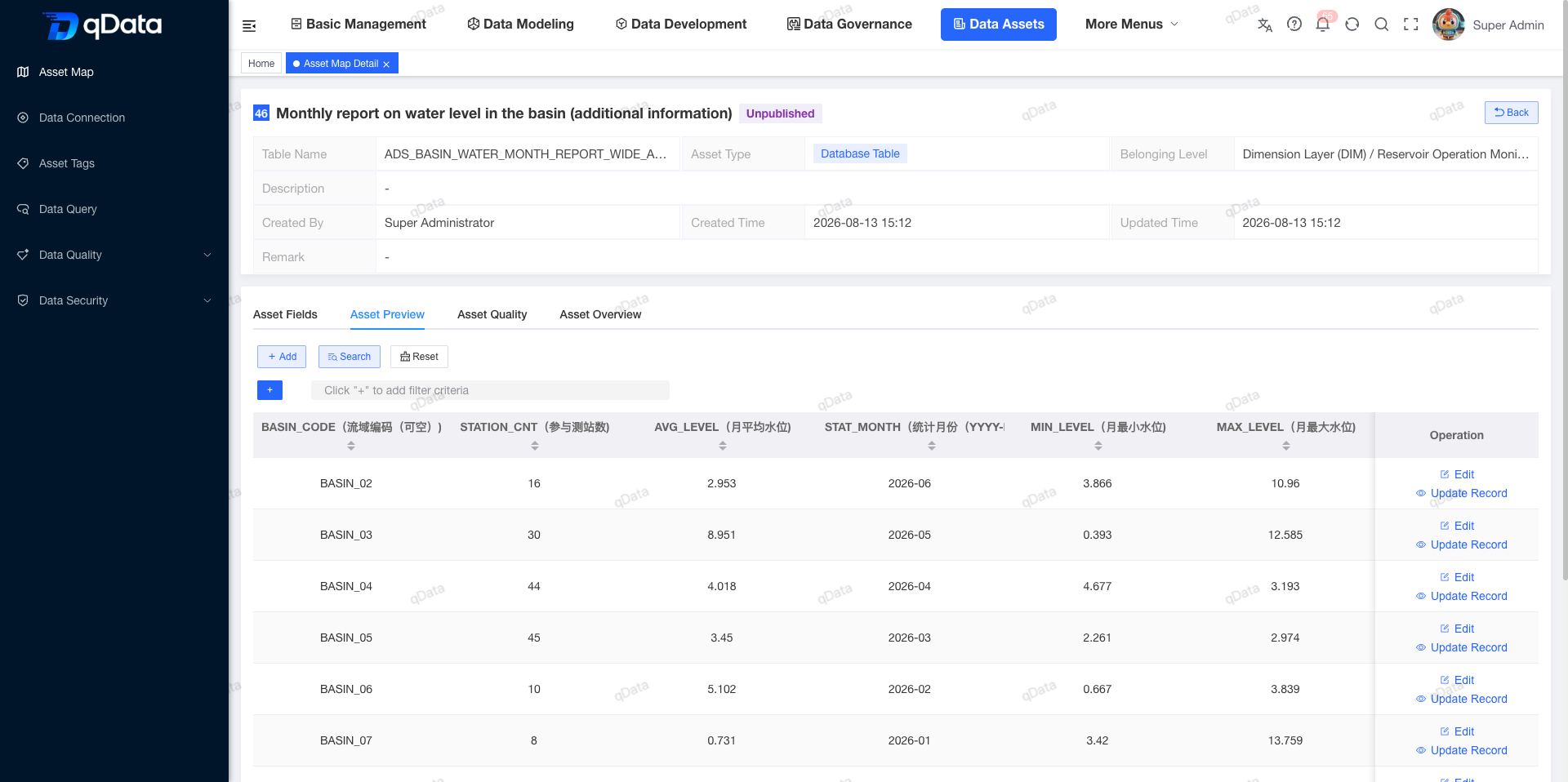Click the Unpublished status tag

pyautogui.click(x=780, y=113)
